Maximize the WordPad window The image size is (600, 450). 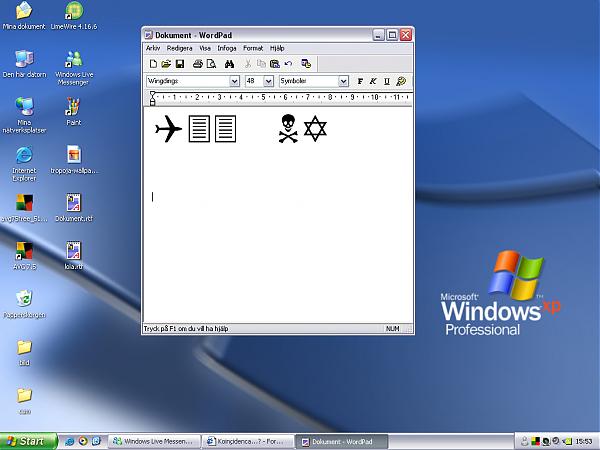pyautogui.click(x=392, y=35)
